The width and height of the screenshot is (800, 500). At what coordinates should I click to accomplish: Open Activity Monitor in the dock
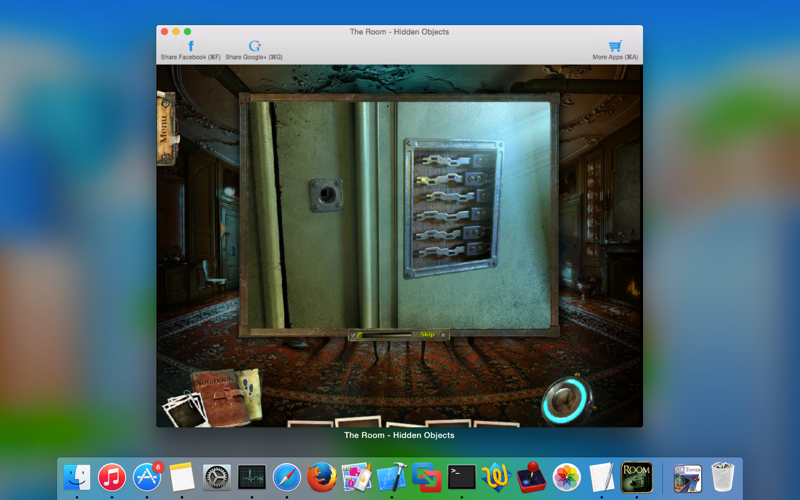252,478
